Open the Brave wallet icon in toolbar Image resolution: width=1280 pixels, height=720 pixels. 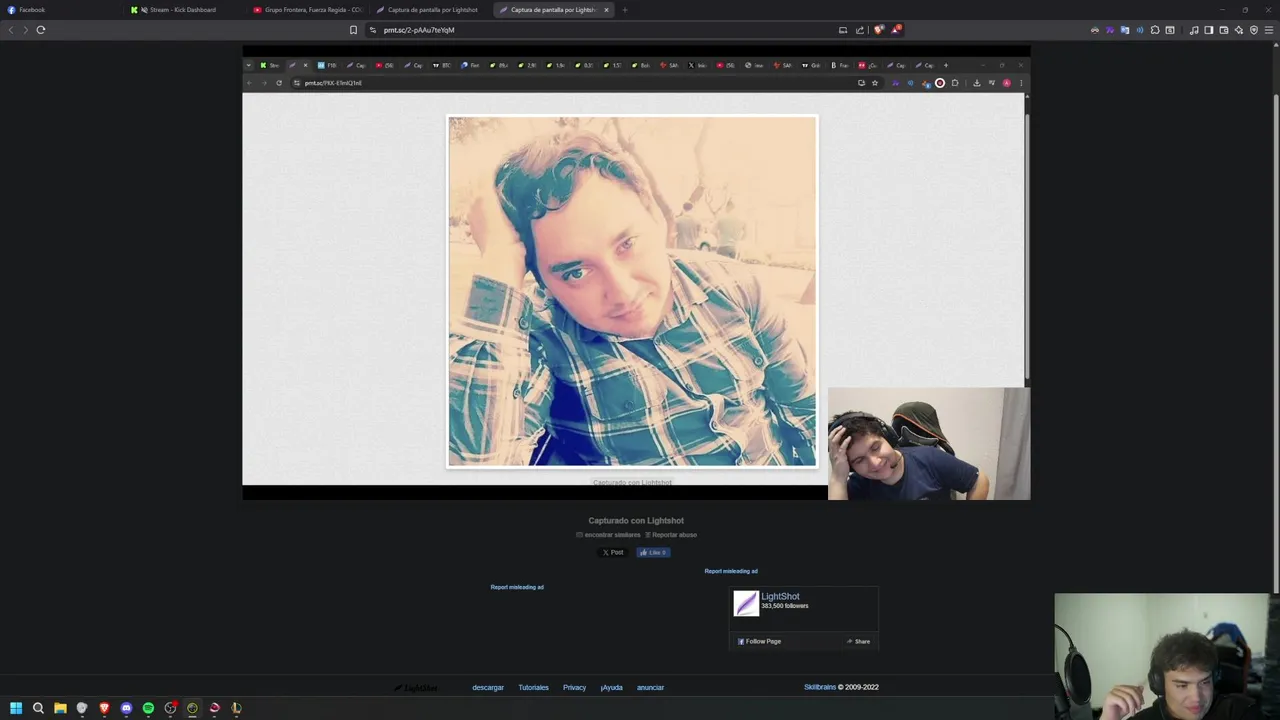click(x=1223, y=30)
